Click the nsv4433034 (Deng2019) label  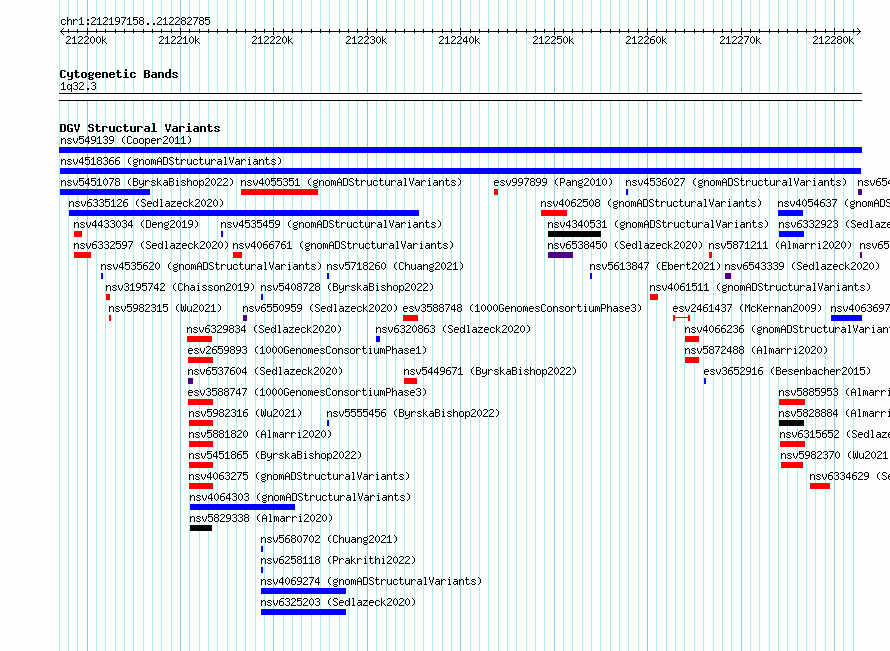click(136, 224)
